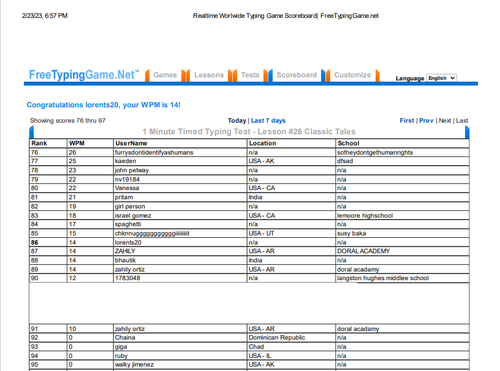Go to the Prev scoreboard page
Viewport: 500px width, 371px height.
(x=426, y=121)
